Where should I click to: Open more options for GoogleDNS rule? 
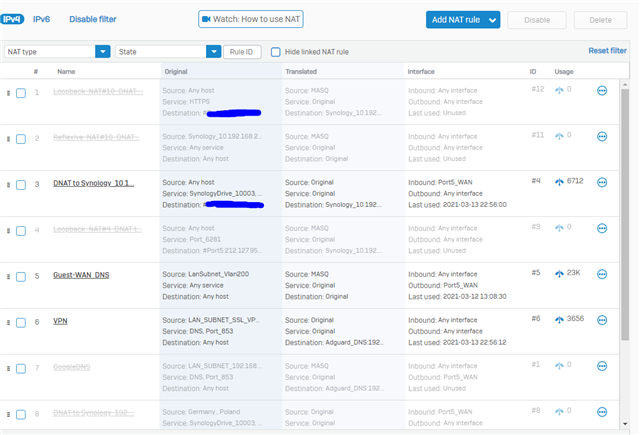pos(602,366)
